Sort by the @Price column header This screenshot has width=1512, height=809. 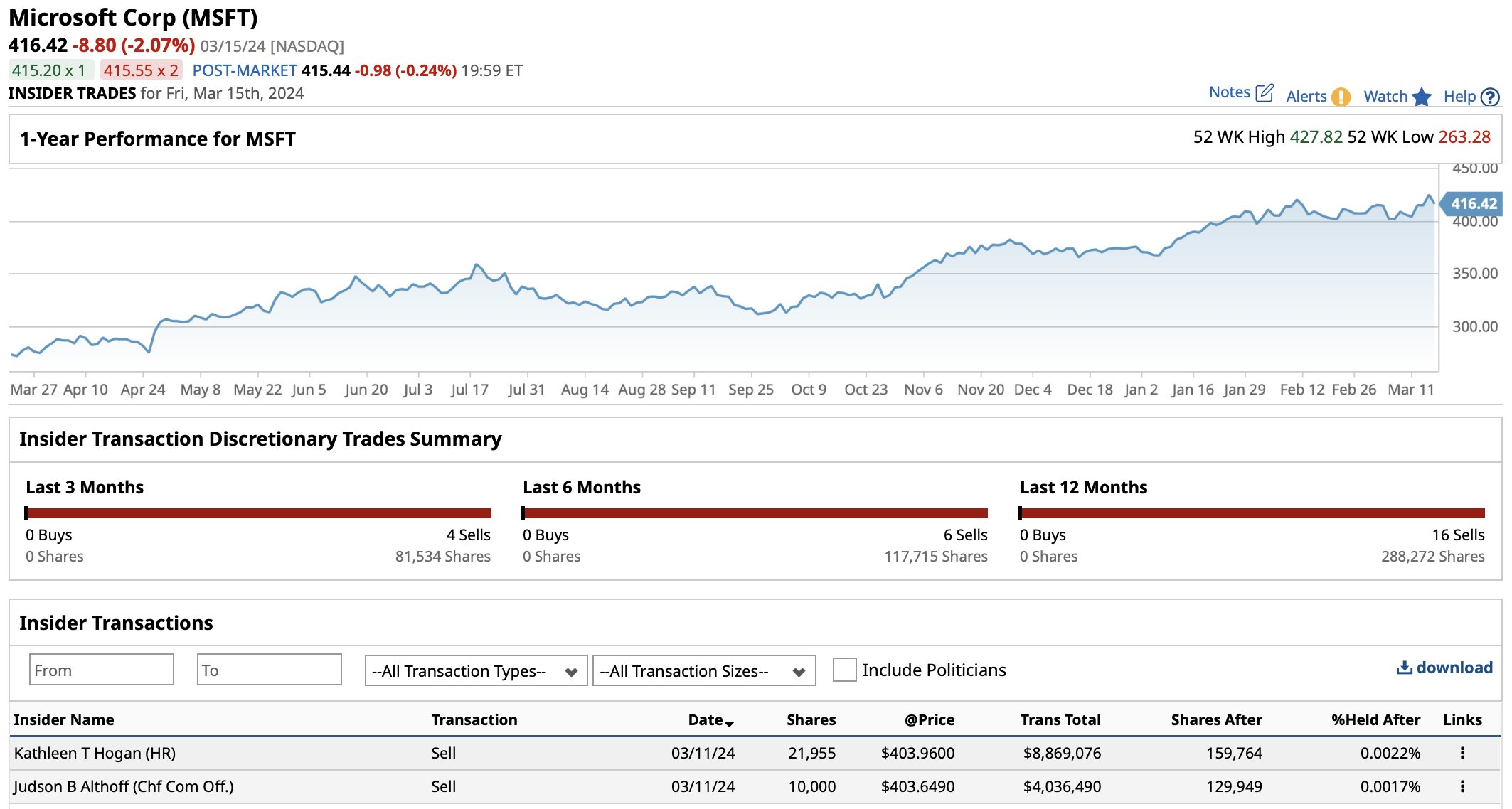(930, 719)
